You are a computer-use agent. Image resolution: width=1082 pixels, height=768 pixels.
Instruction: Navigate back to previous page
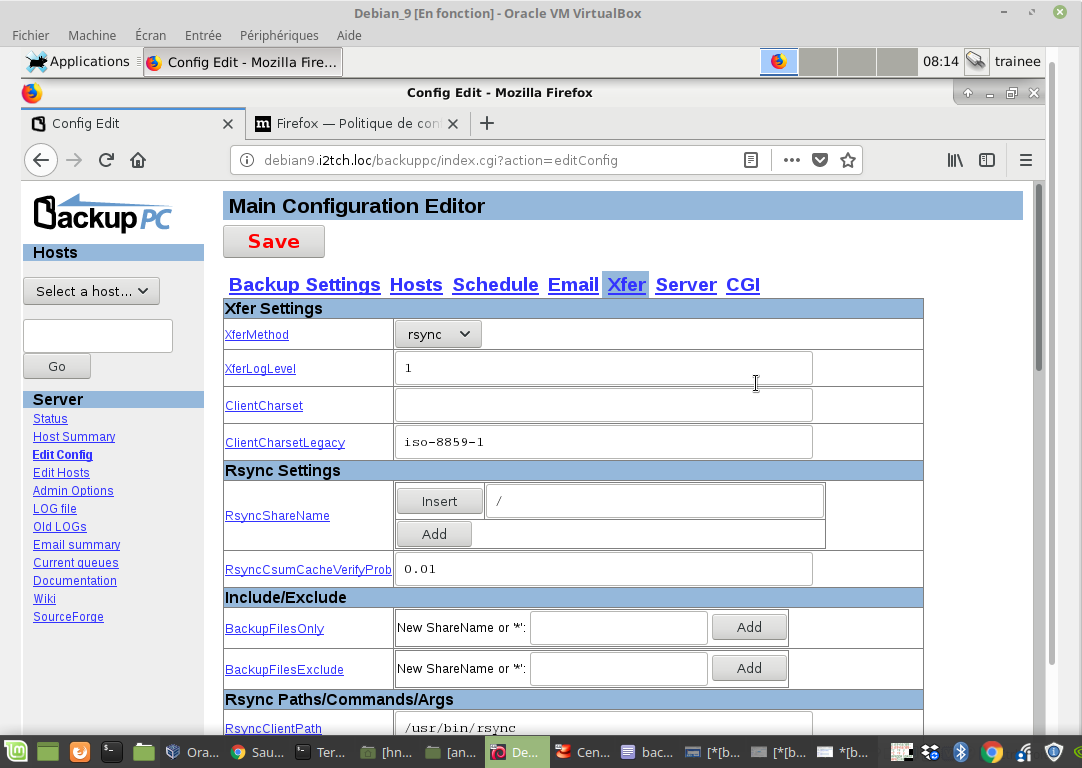point(40,160)
